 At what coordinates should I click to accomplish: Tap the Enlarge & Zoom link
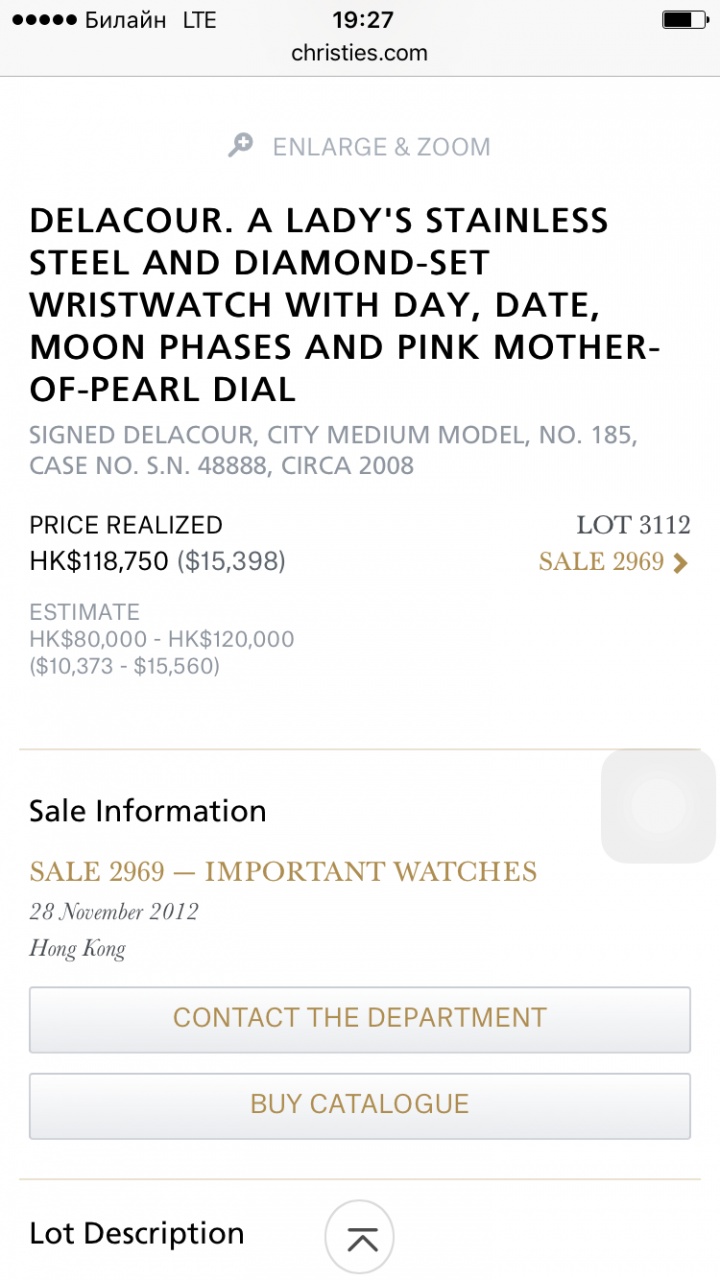pyautogui.click(x=381, y=147)
